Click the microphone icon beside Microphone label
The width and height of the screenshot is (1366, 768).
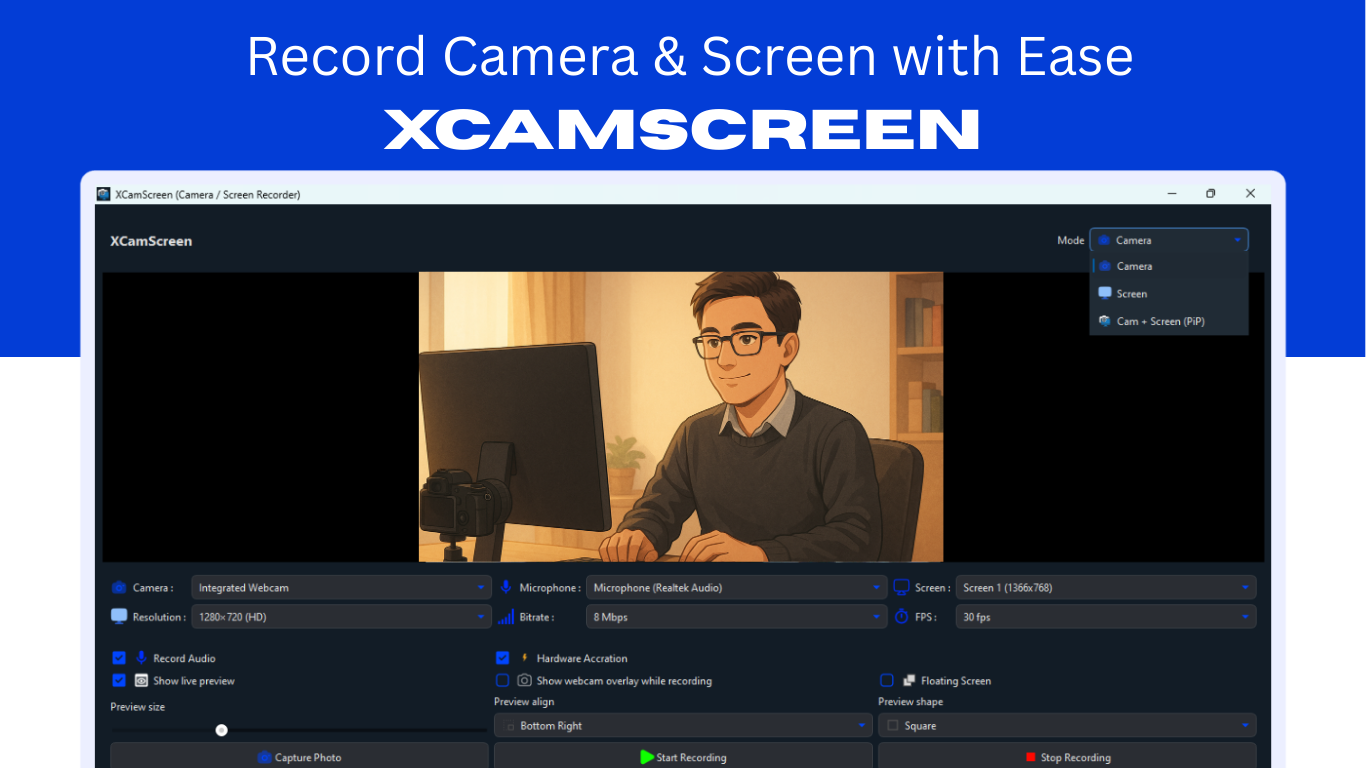pyautogui.click(x=507, y=587)
